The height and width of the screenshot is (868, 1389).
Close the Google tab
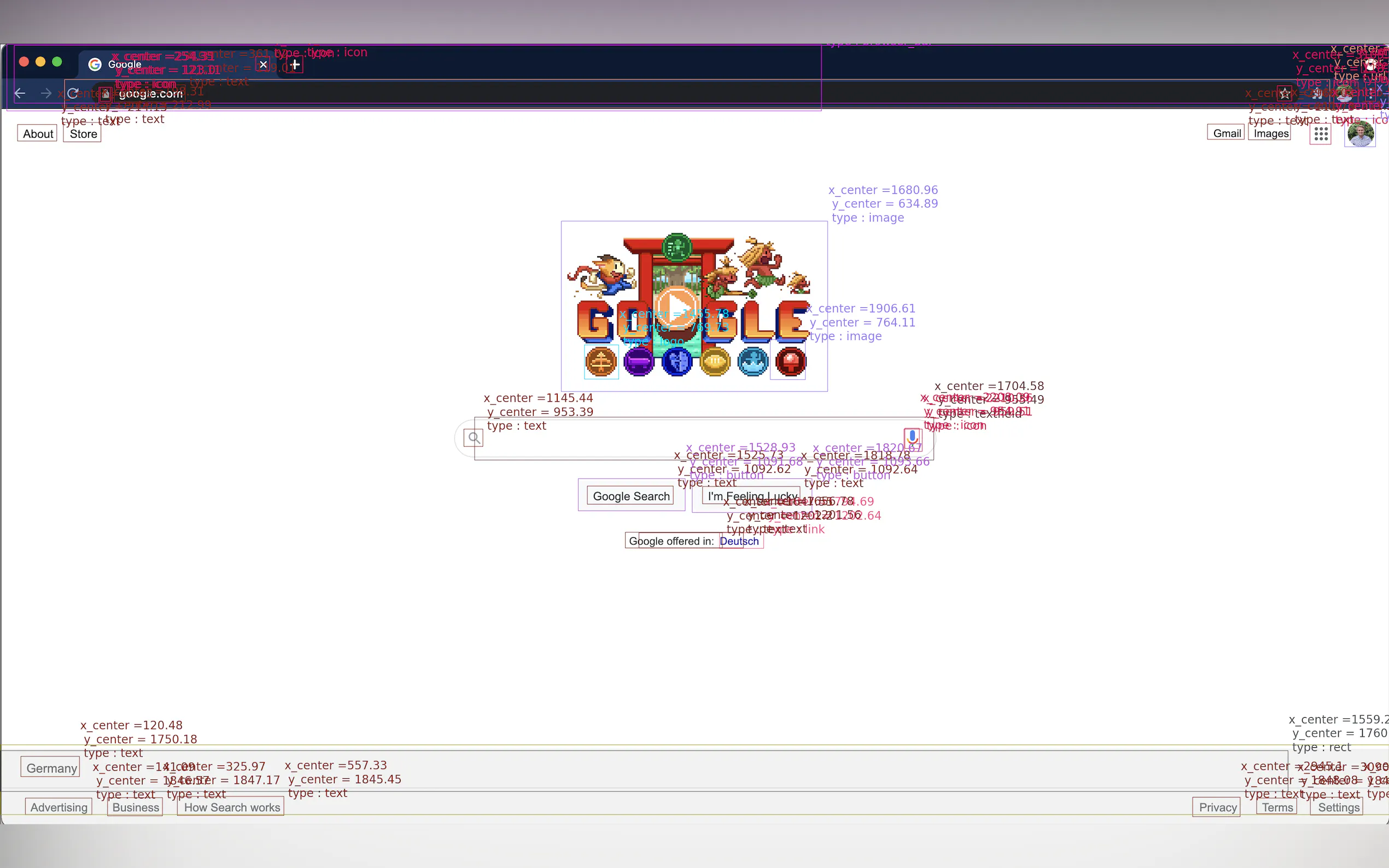pyautogui.click(x=263, y=64)
